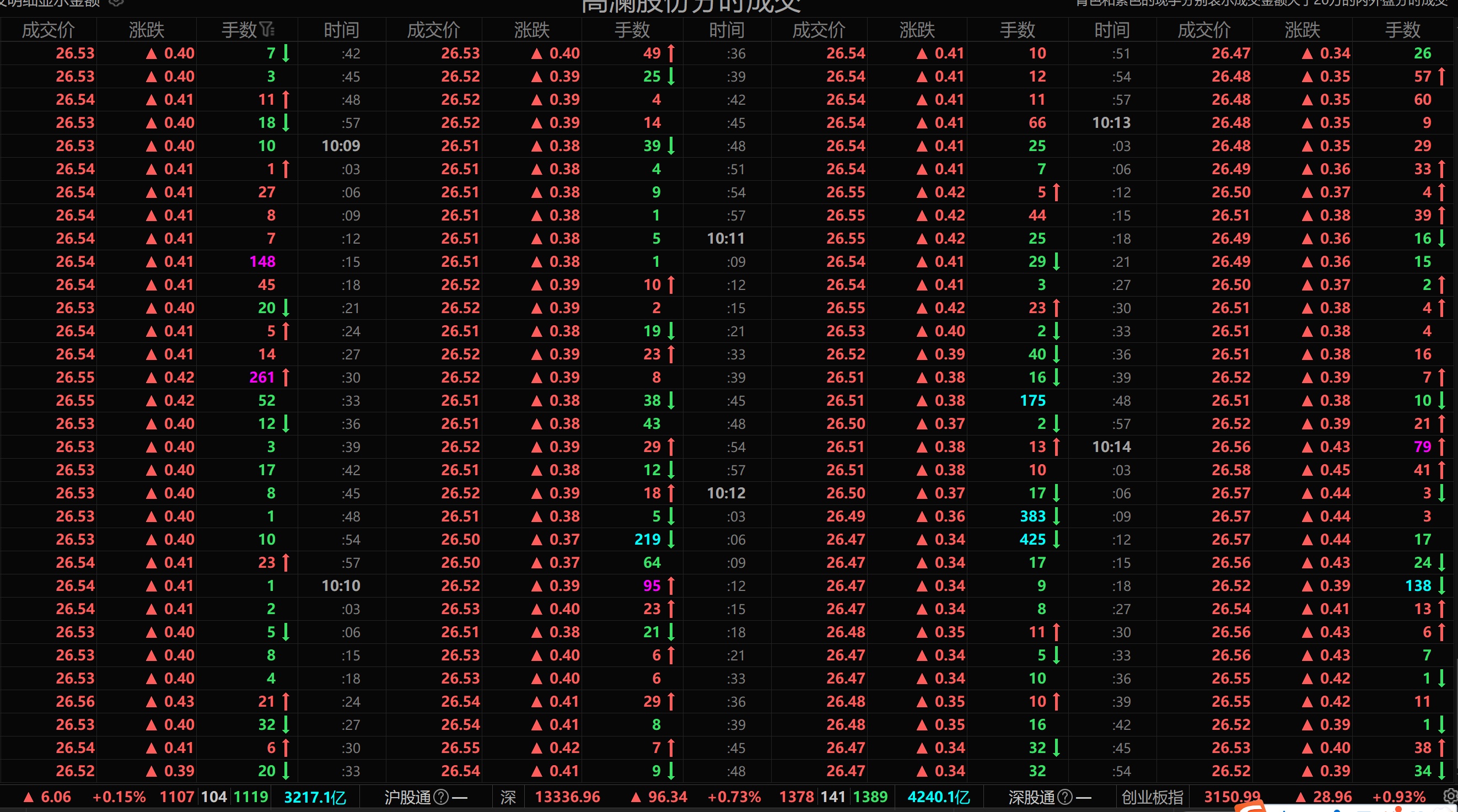Select the first 成交价 column header
1458x812 pixels.
tap(48, 29)
